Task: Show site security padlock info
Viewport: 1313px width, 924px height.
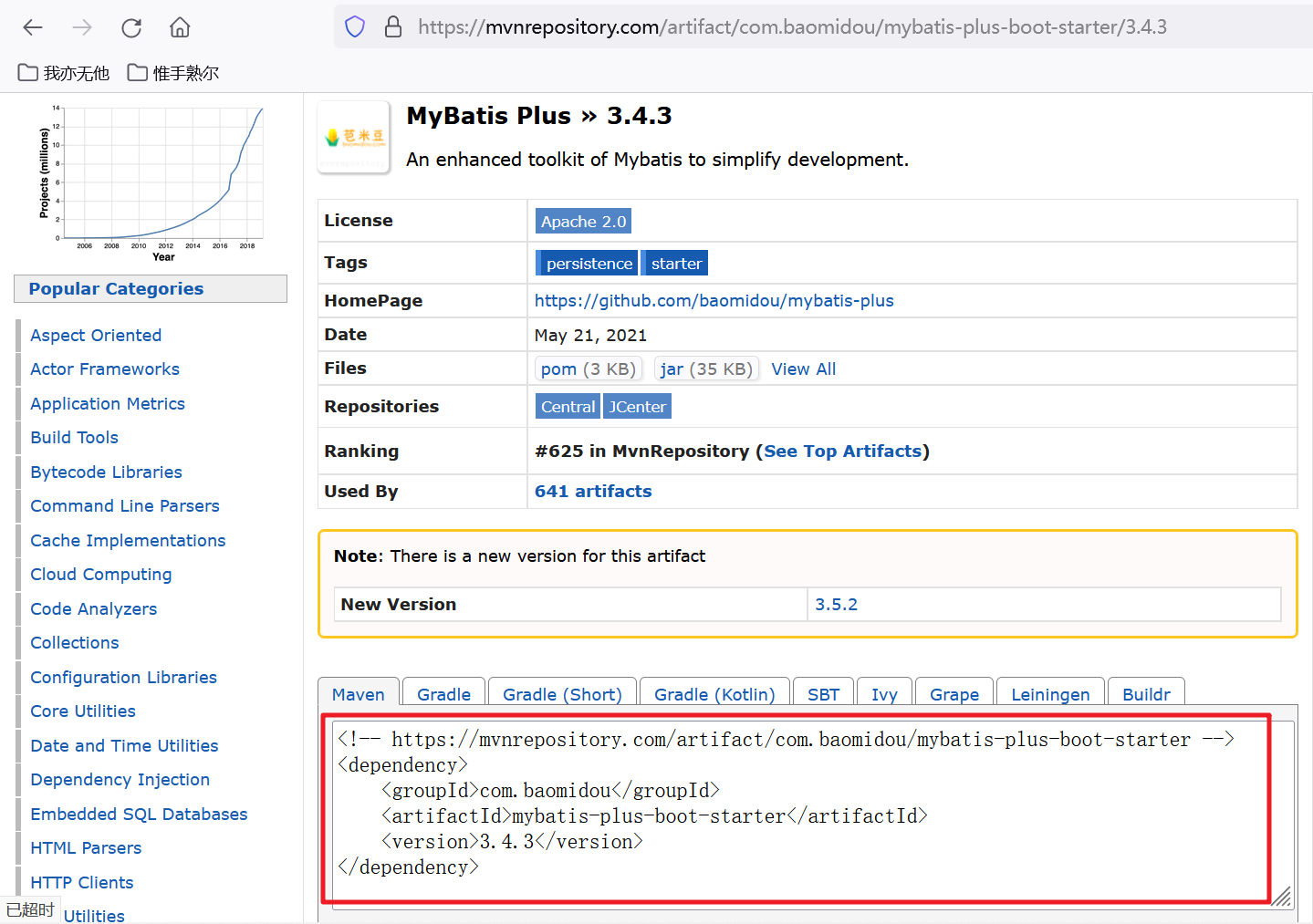Action: (x=393, y=26)
